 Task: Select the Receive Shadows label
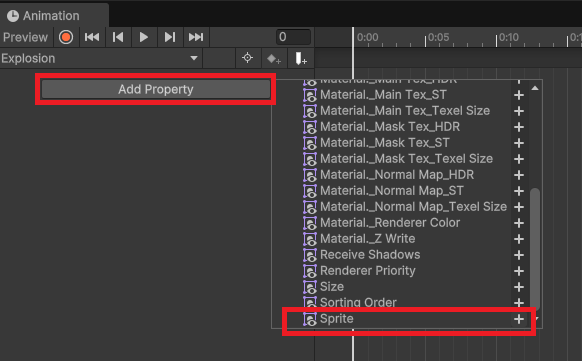370,255
